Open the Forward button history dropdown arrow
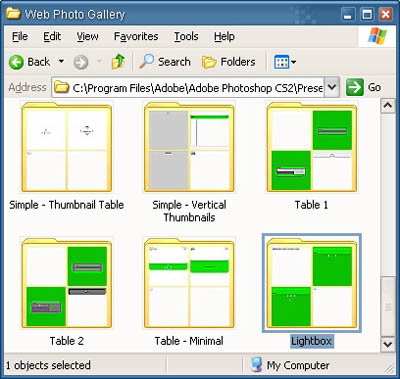Viewport: 400px width, 379px height. click(99, 62)
